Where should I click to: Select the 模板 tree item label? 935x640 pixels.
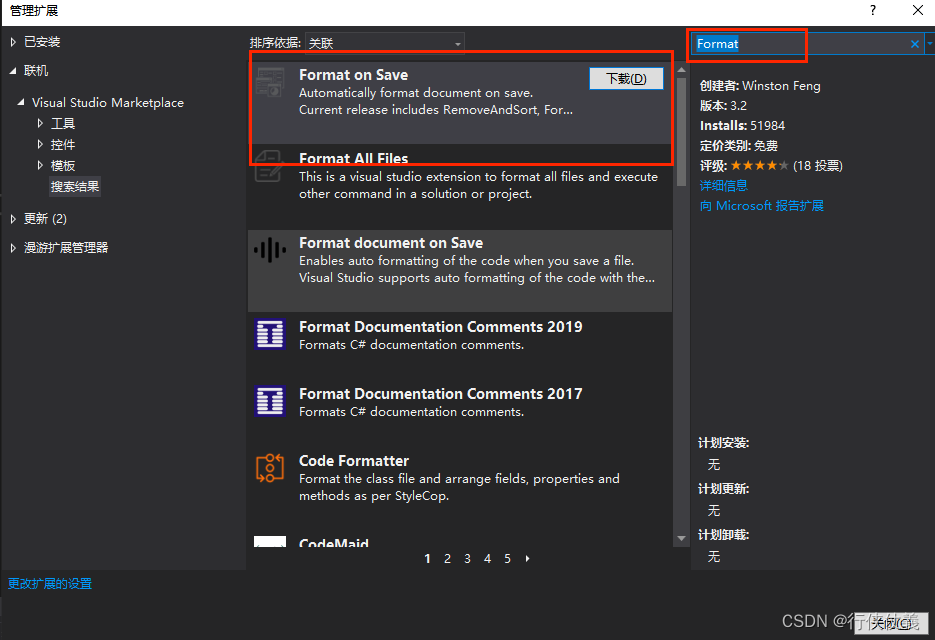pos(63,165)
